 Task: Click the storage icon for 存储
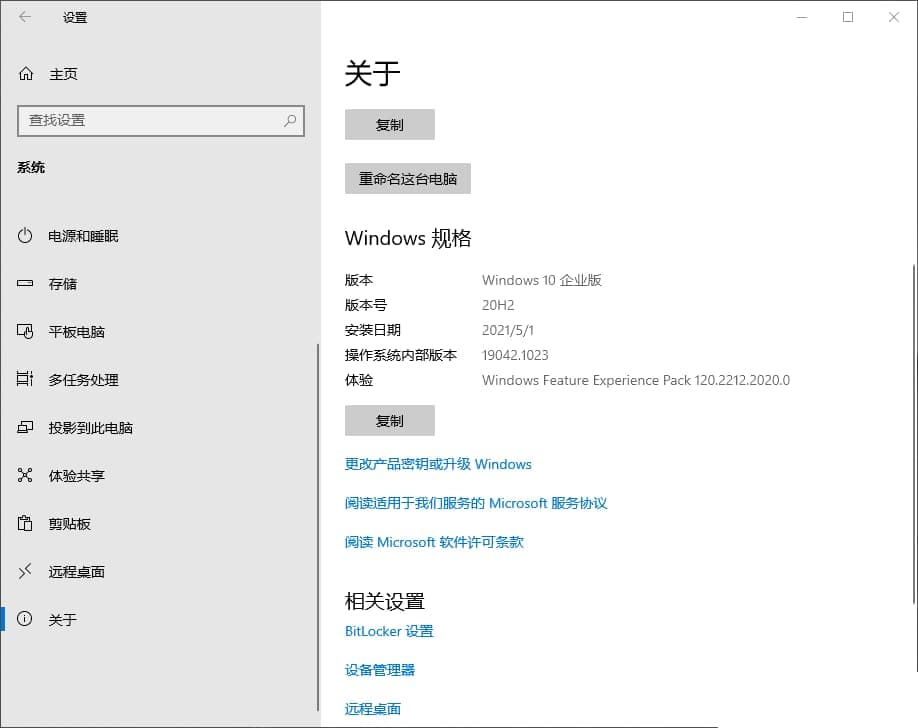pos(25,283)
